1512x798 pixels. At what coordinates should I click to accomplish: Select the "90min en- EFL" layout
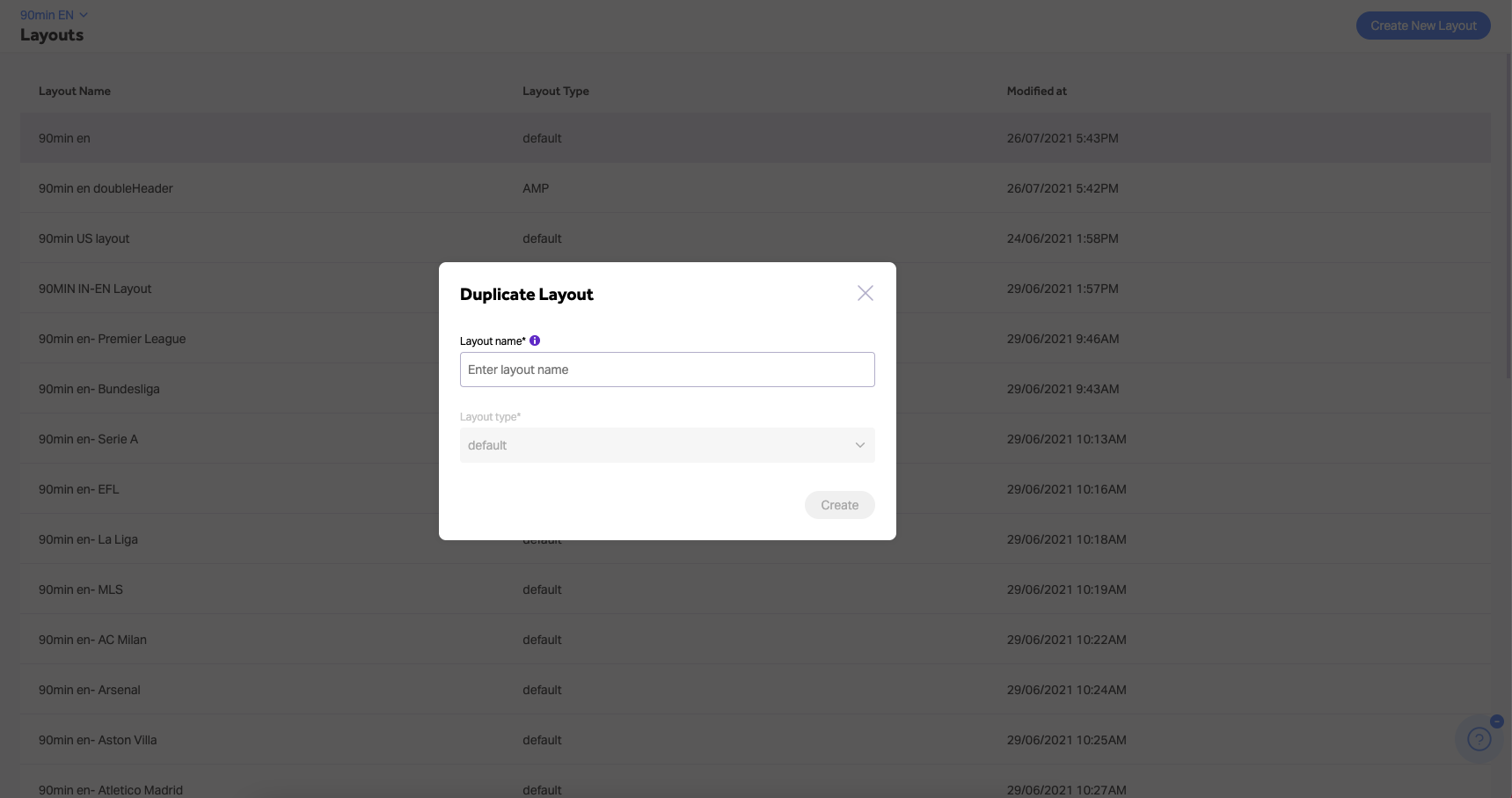(x=78, y=489)
